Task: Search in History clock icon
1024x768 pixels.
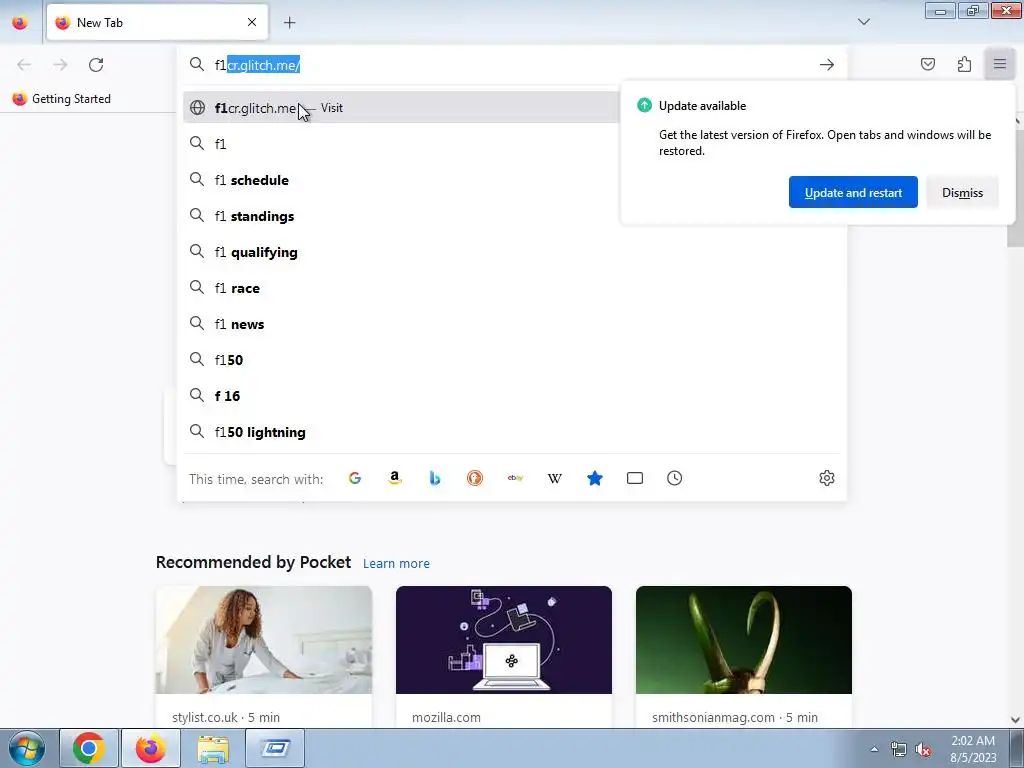Action: pos(675,478)
